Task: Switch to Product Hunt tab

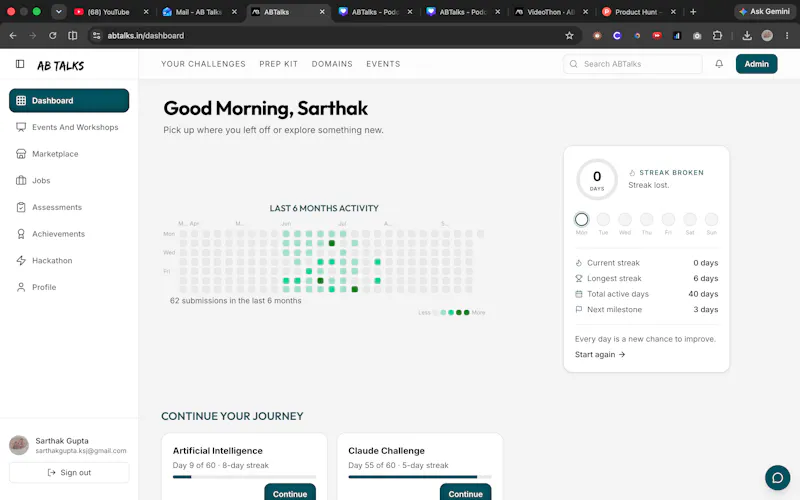Action: tap(638, 12)
